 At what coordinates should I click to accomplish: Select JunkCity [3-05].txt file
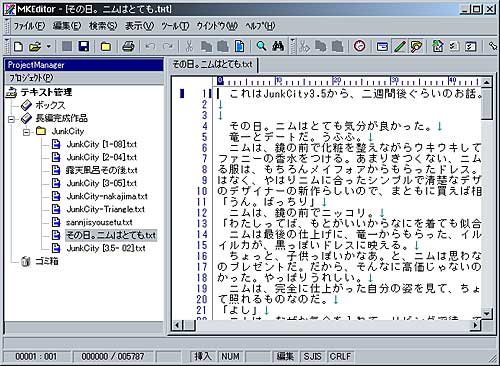tap(101, 183)
